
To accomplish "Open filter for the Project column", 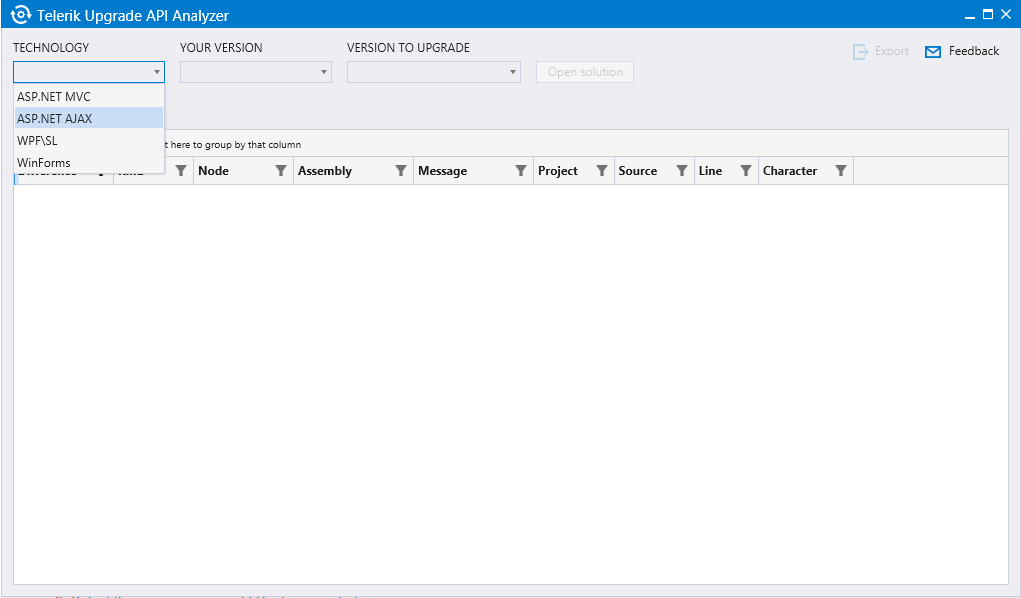I will tap(602, 171).
